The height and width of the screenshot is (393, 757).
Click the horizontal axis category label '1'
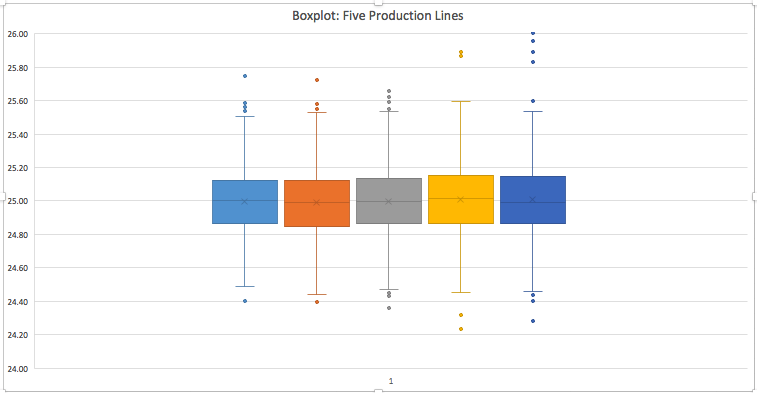391,381
